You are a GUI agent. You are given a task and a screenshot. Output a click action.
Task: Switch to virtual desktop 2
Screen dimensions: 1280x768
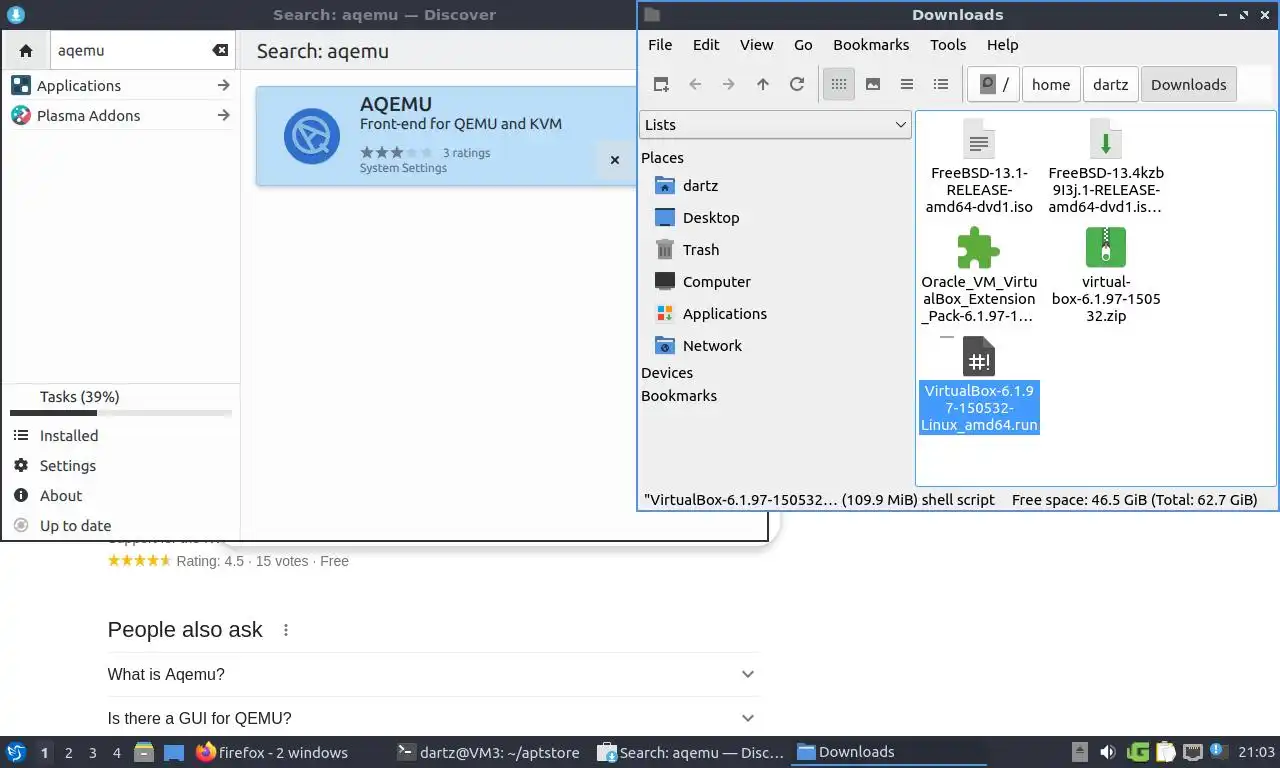[x=69, y=753]
